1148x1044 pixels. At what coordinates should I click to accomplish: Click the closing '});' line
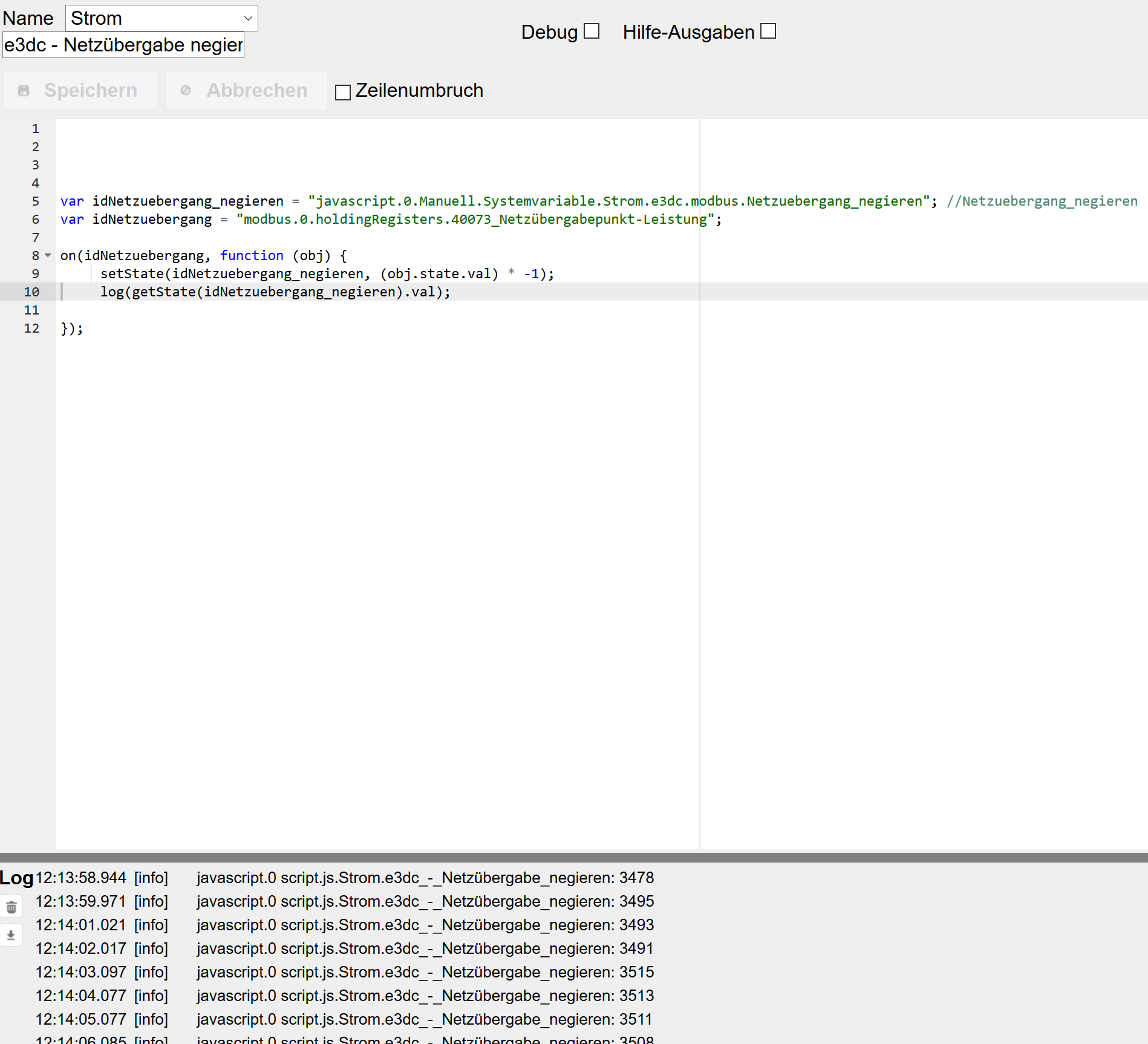coord(72,328)
